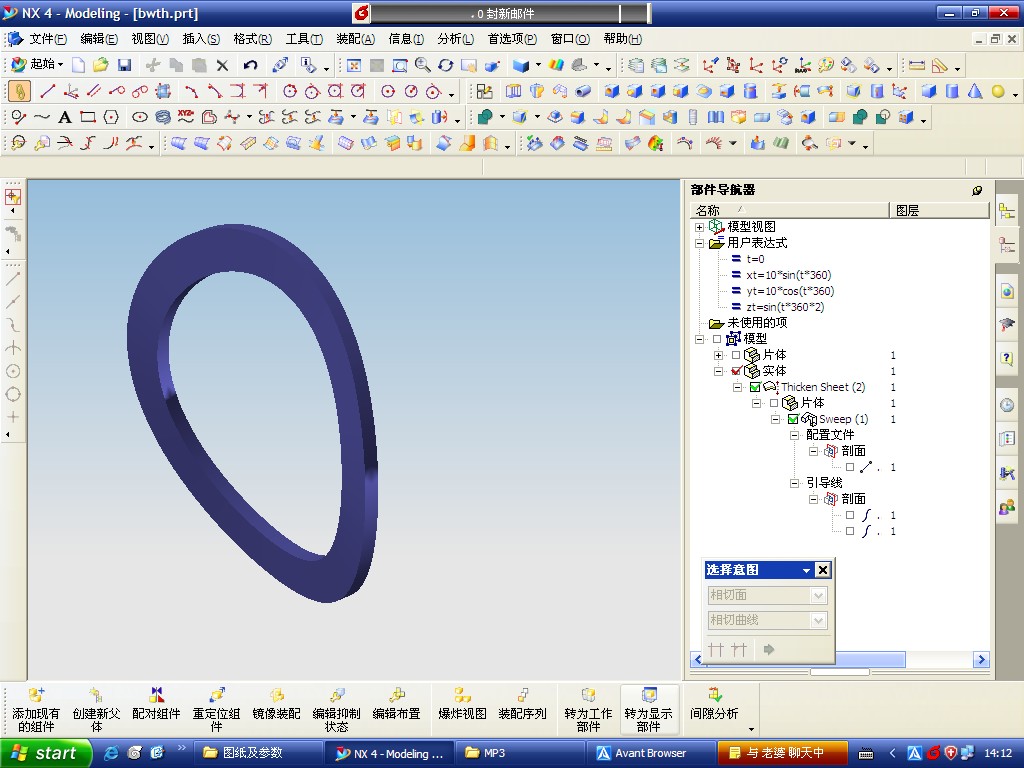The width and height of the screenshot is (1024, 768).
Task: Toggle the Thicken Sheet (2) checkbox
Action: tap(755, 387)
